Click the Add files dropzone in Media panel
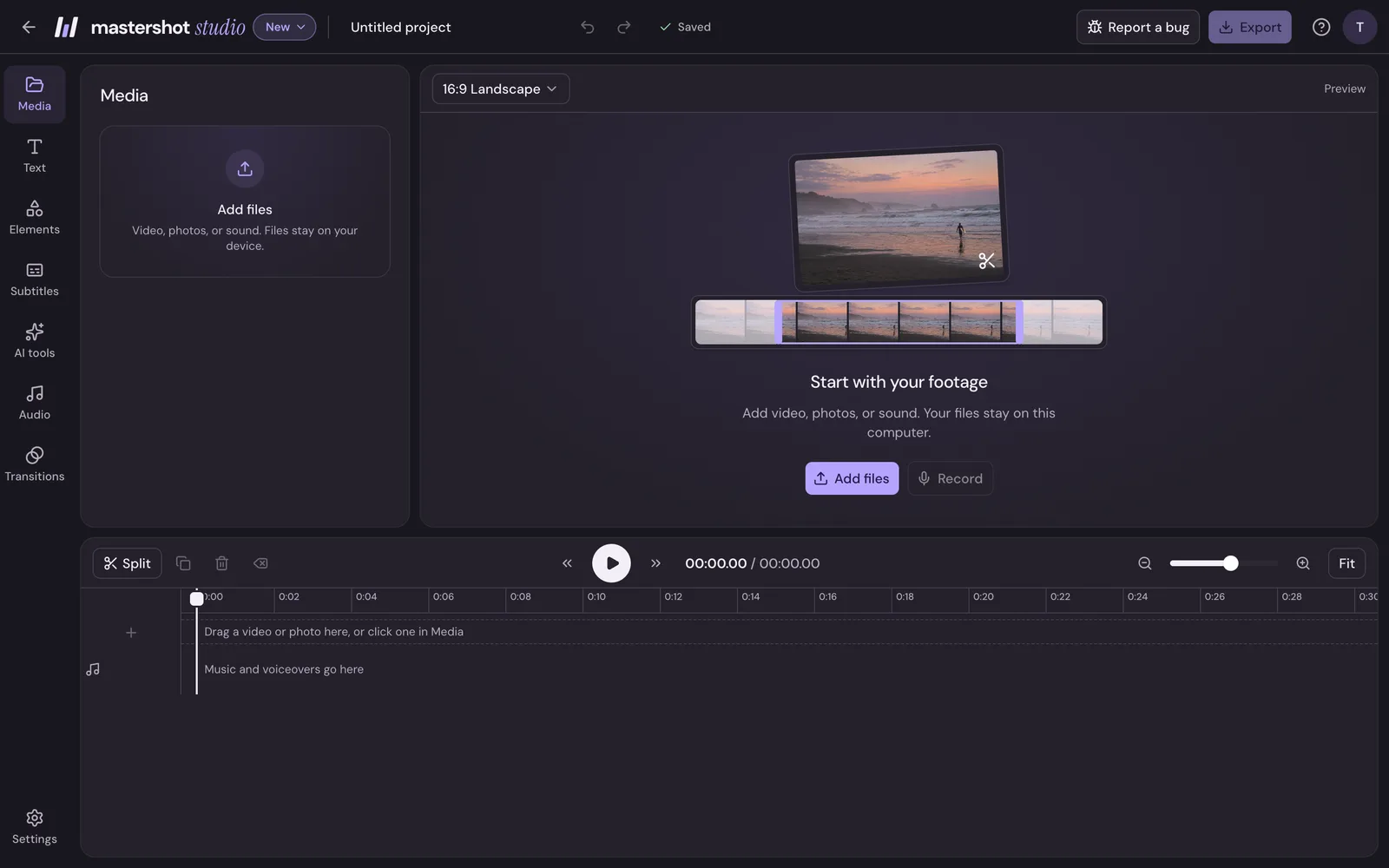1389x868 pixels. 245,201
